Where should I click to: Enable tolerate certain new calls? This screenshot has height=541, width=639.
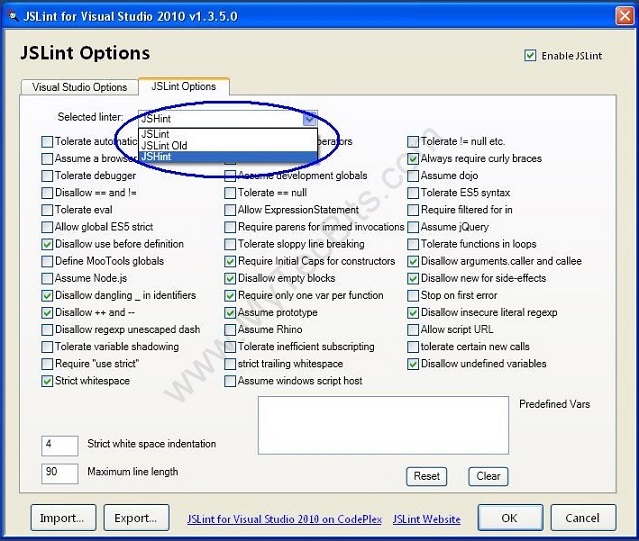[x=413, y=347]
